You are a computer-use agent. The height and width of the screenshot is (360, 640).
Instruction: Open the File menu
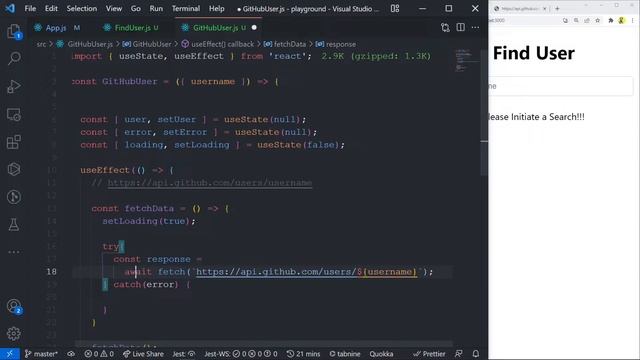pyautogui.click(x=30, y=8)
